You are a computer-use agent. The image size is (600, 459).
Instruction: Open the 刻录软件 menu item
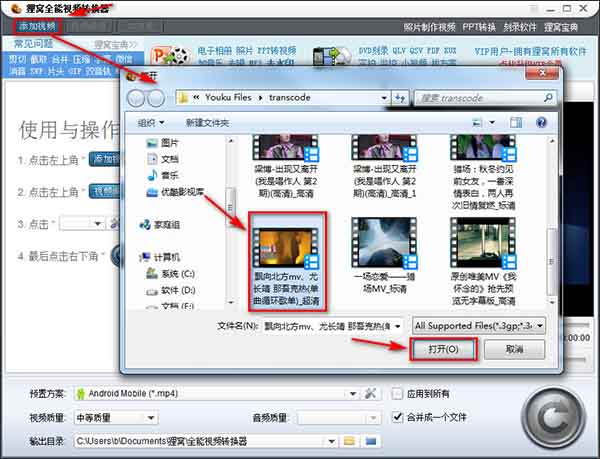coord(520,27)
